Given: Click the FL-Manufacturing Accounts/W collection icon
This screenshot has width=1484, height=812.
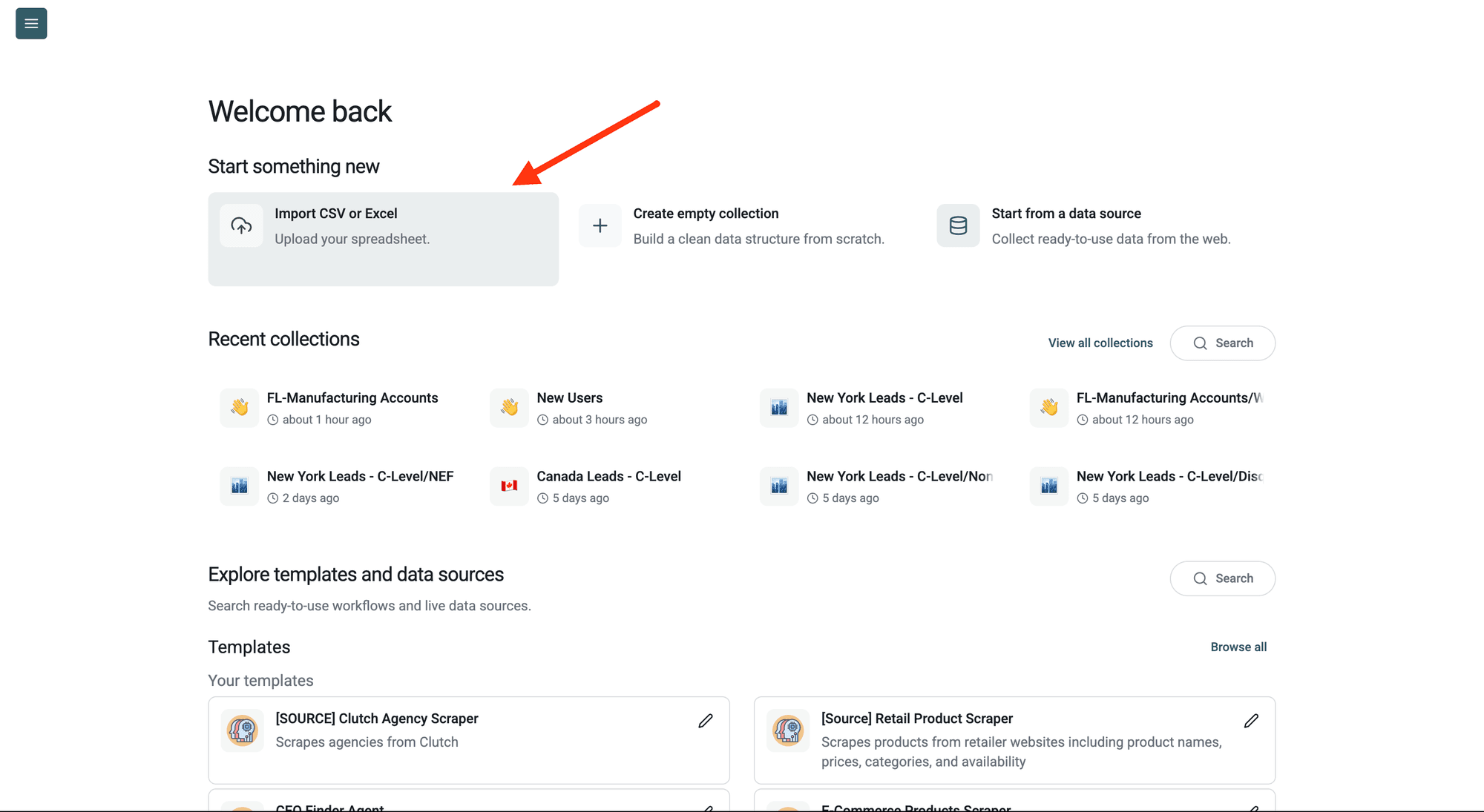Looking at the screenshot, I should (x=1049, y=407).
